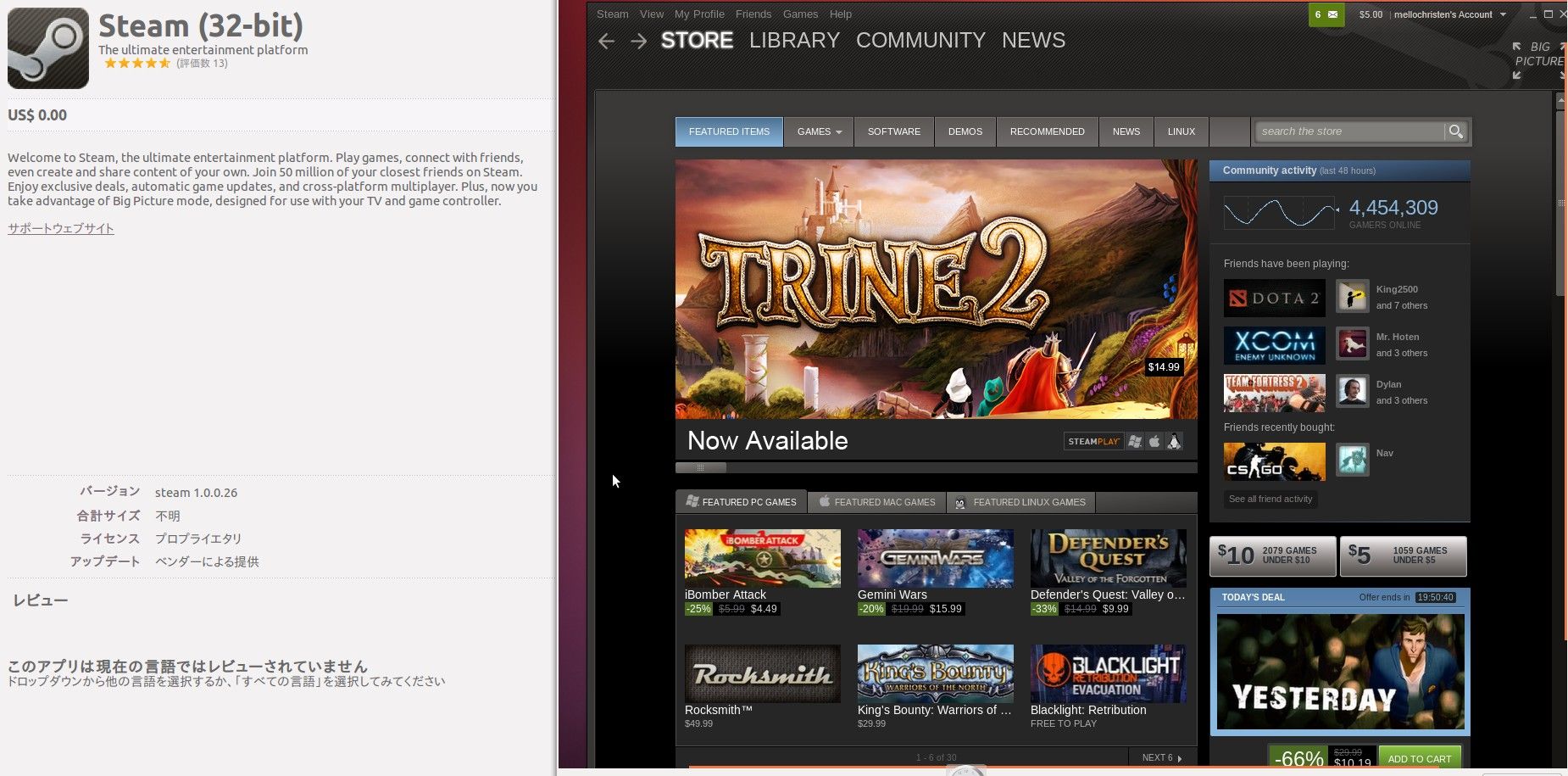Click the search the store field

(x=1350, y=131)
